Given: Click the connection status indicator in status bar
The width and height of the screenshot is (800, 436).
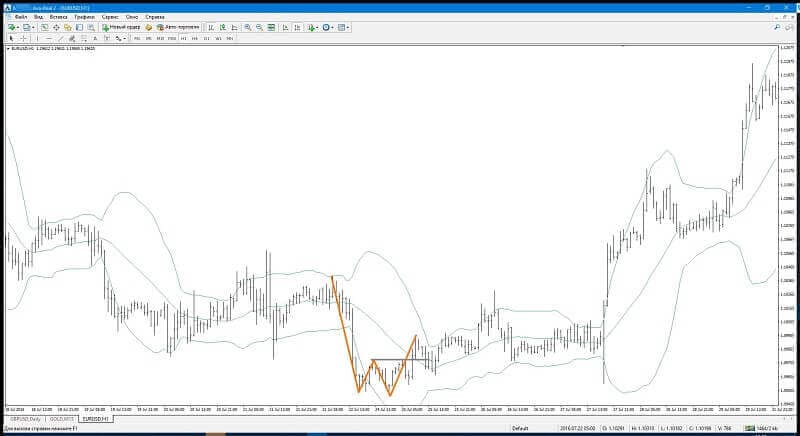Looking at the screenshot, I should tap(759, 428).
